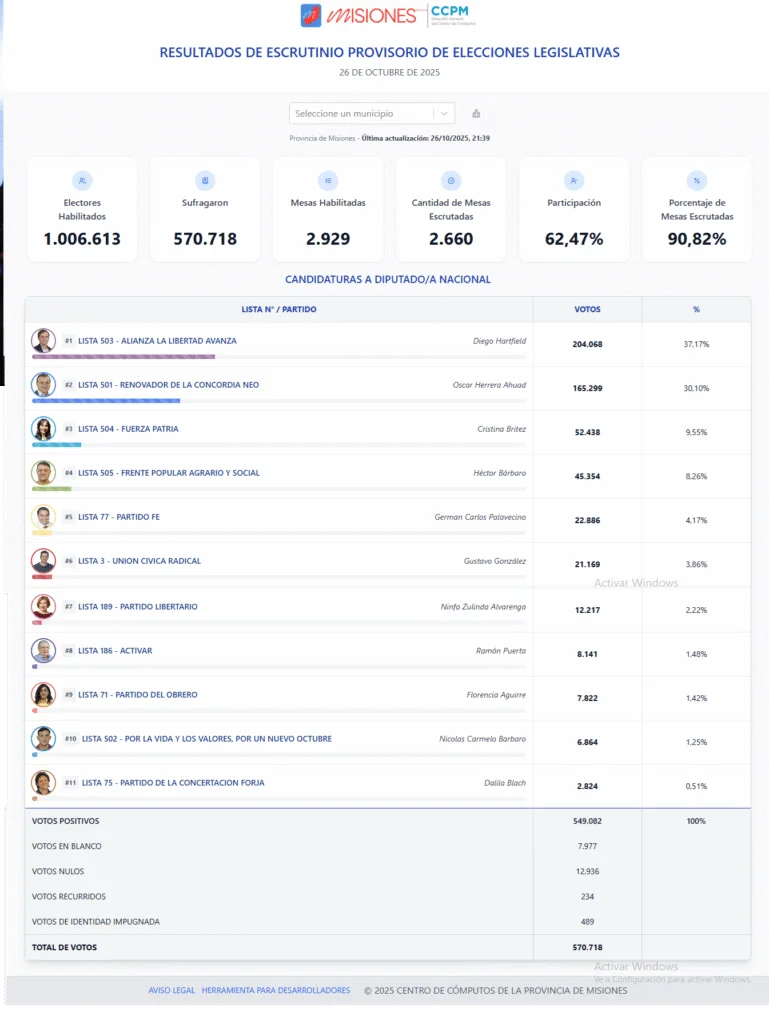Click the VOTOS column header
The image size is (769, 1024).
click(x=587, y=309)
